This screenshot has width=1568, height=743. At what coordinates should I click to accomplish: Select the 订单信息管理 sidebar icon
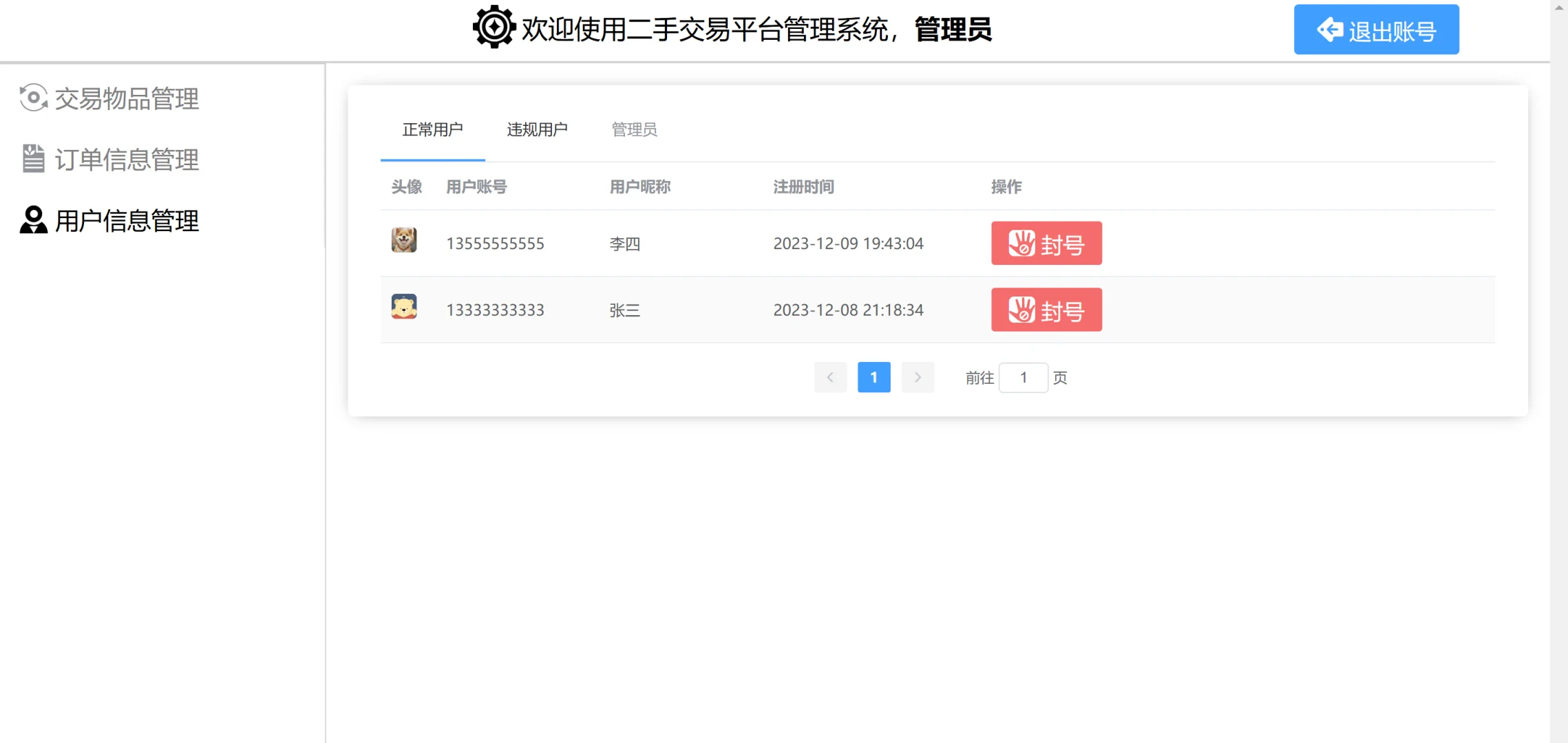(32, 160)
